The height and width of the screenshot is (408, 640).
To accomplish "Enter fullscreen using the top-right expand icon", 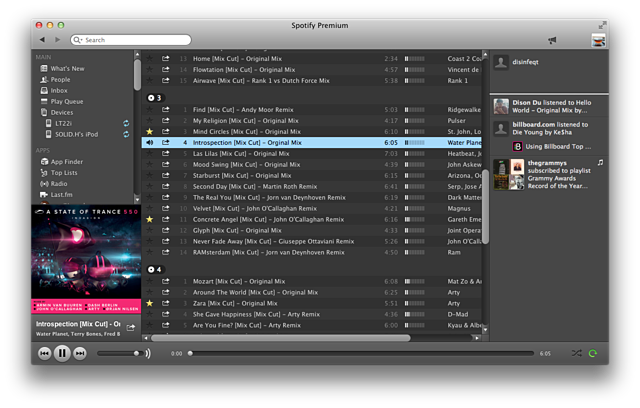I will pyautogui.click(x=602, y=25).
